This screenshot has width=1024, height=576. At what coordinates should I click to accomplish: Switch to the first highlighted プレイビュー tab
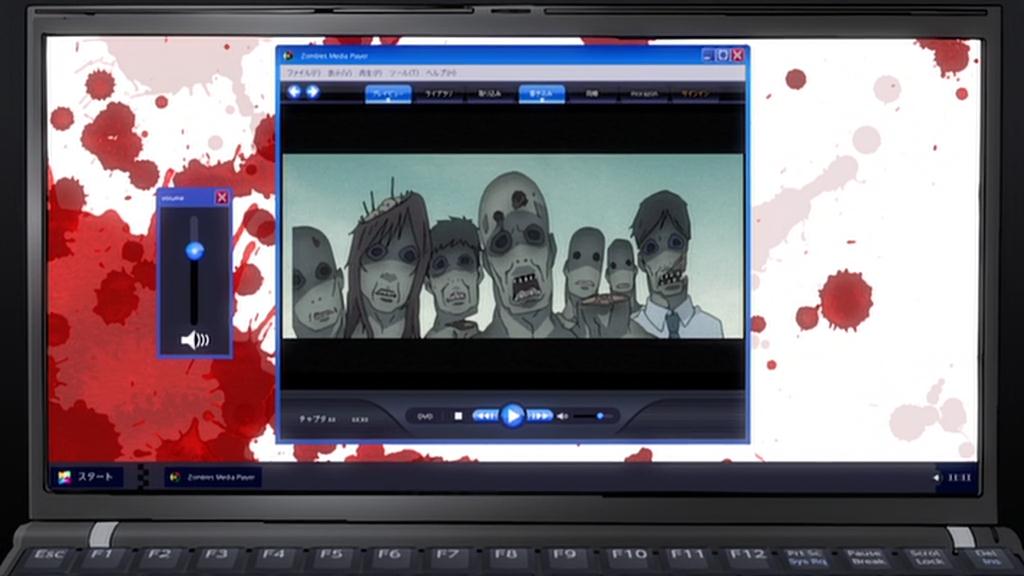(387, 94)
